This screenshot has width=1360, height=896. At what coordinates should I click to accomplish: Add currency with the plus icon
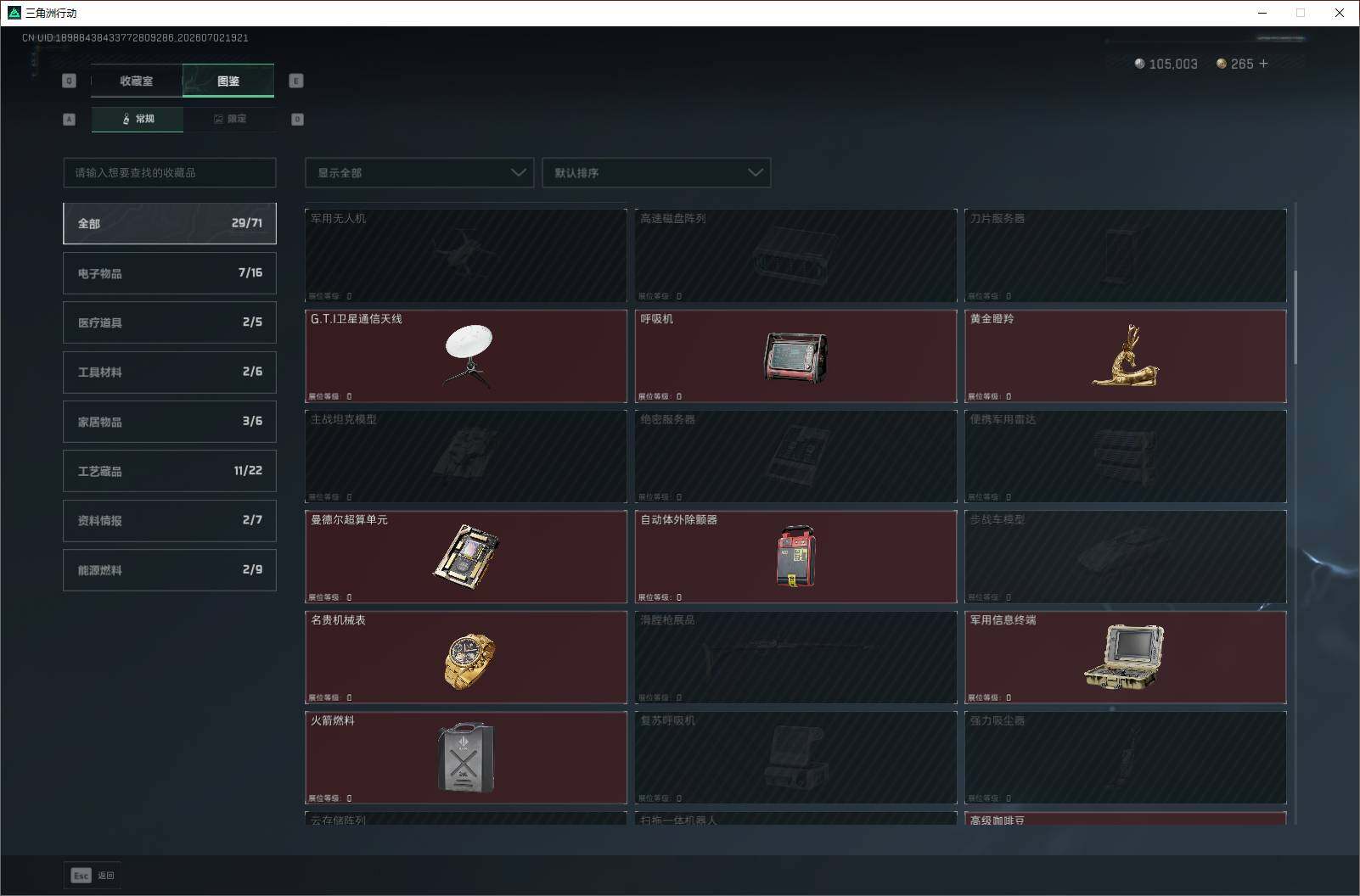1263,64
